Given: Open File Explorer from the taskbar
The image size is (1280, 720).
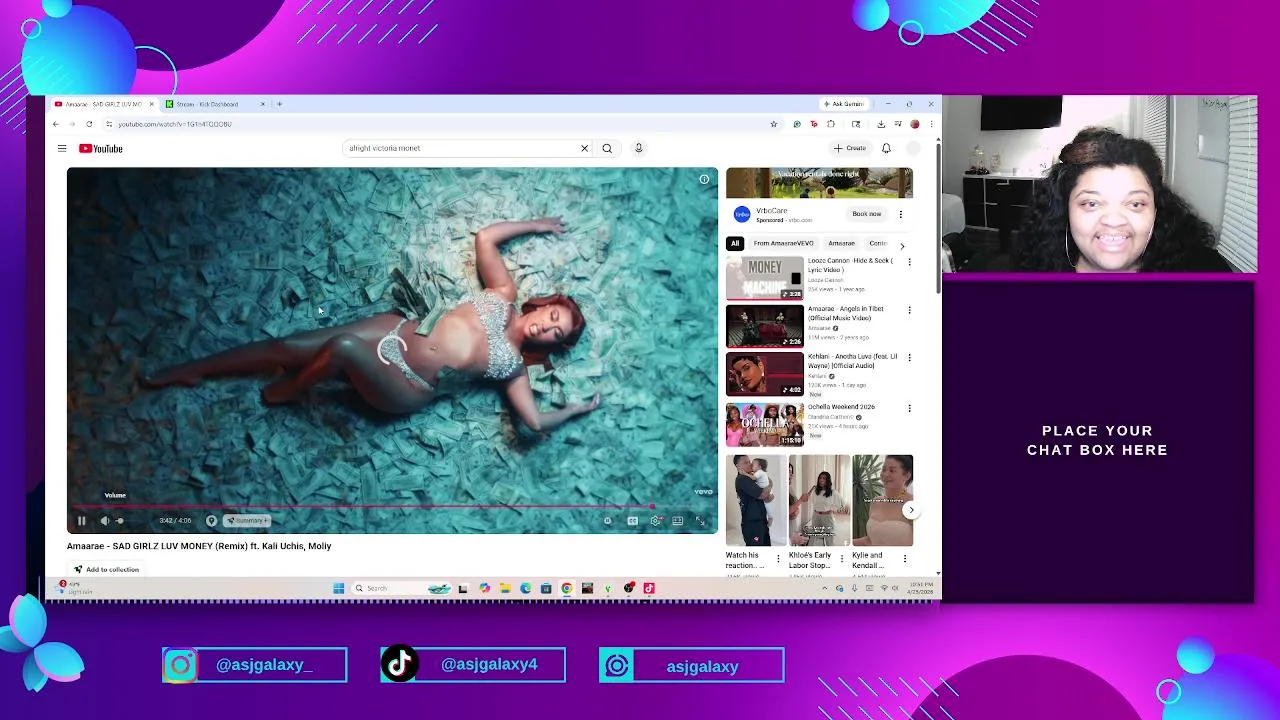Looking at the screenshot, I should pyautogui.click(x=505, y=588).
